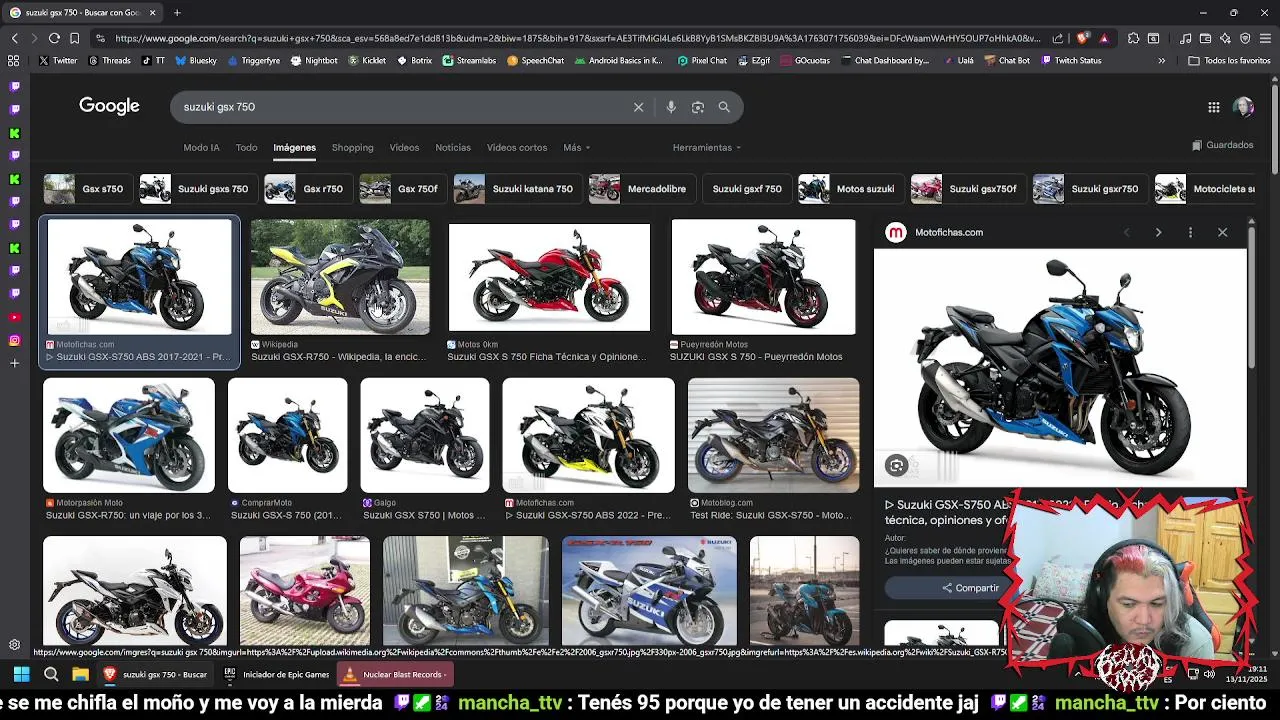Switch to the Noticias tab
This screenshot has width=1280, height=720.
453,147
